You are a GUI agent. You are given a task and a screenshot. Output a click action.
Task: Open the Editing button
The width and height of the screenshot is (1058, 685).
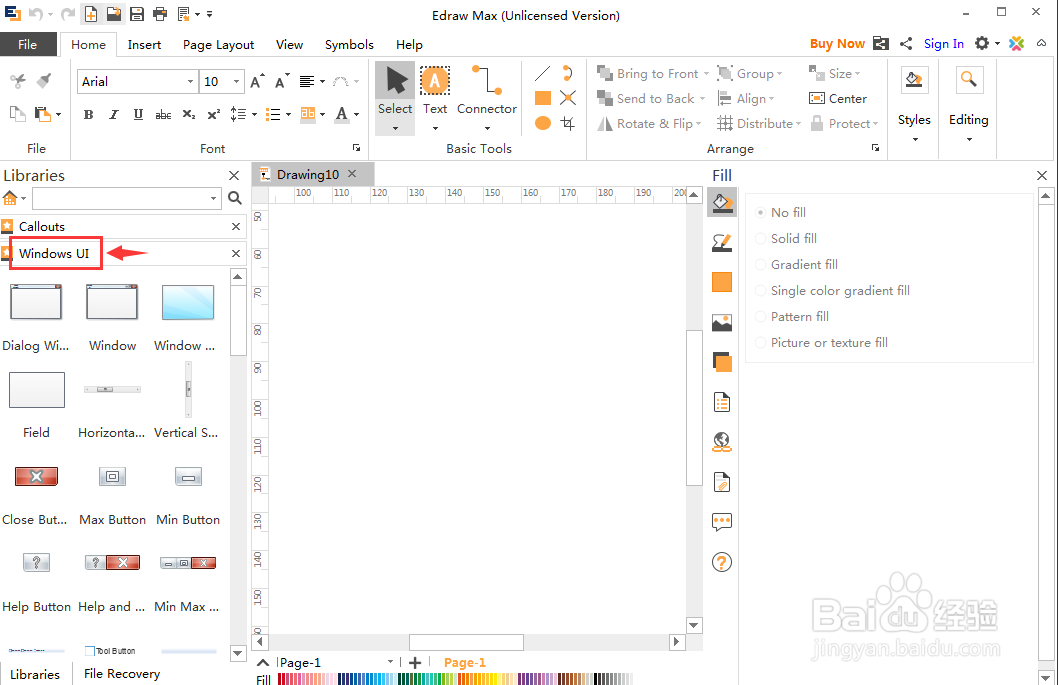(x=968, y=104)
